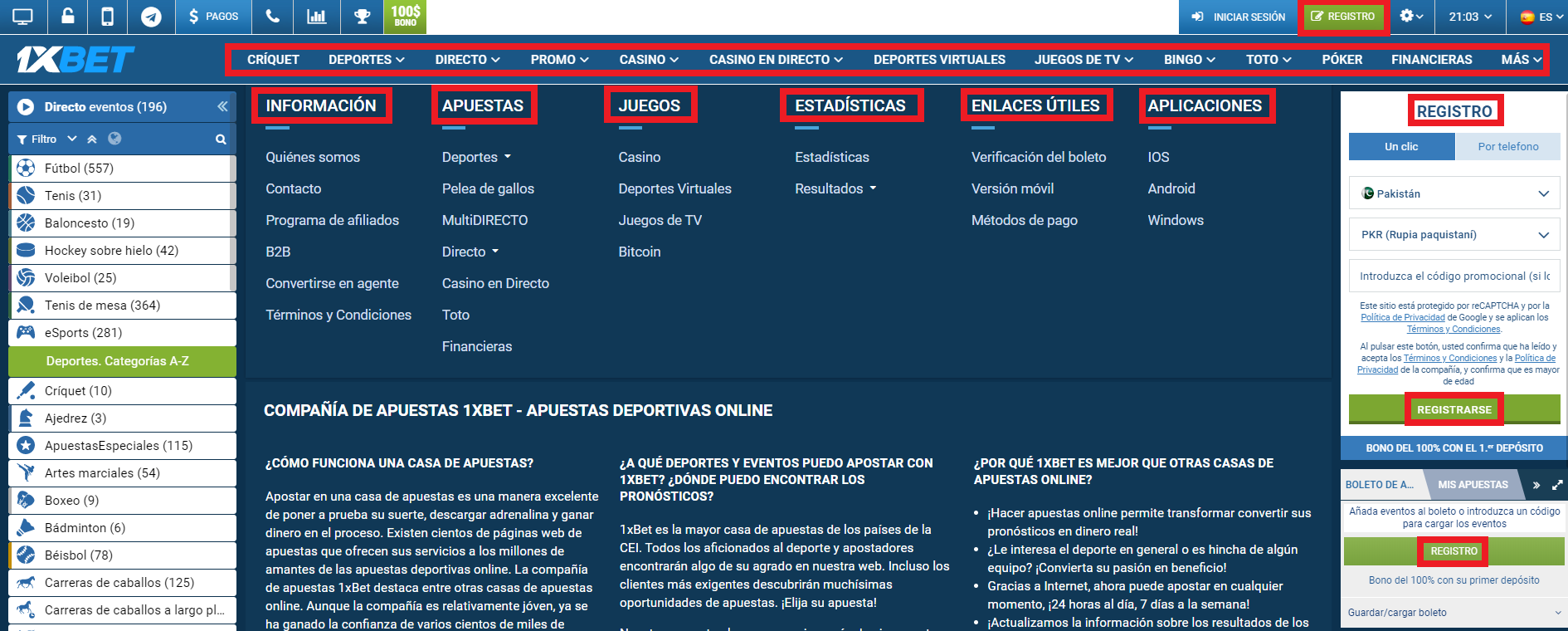Select Carreras de caballos (125)
The image size is (1568, 631).
[x=122, y=582]
